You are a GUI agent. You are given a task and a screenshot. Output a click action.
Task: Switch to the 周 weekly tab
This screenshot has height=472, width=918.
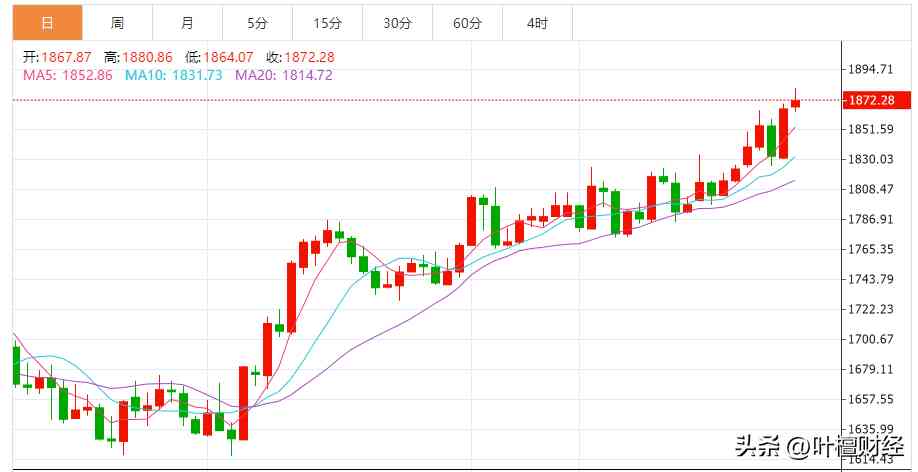click(x=118, y=22)
